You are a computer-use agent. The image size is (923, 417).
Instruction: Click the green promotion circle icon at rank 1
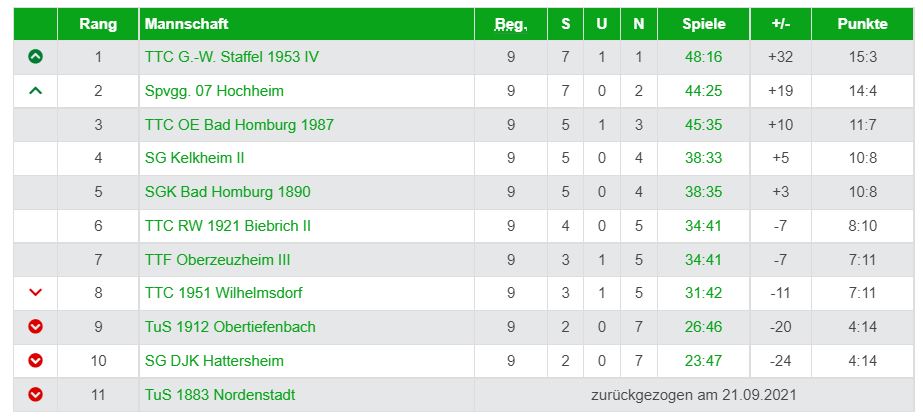coord(35,57)
